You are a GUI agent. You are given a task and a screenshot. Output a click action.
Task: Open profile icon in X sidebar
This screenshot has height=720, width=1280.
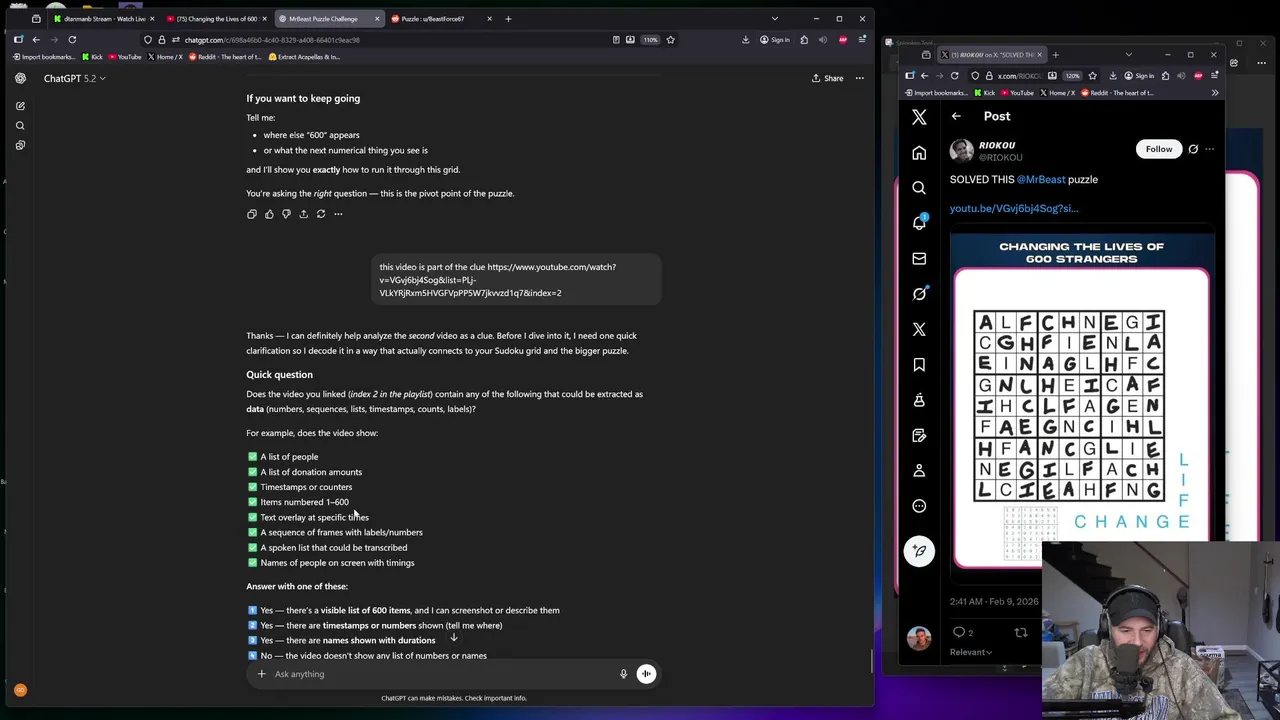point(919,471)
